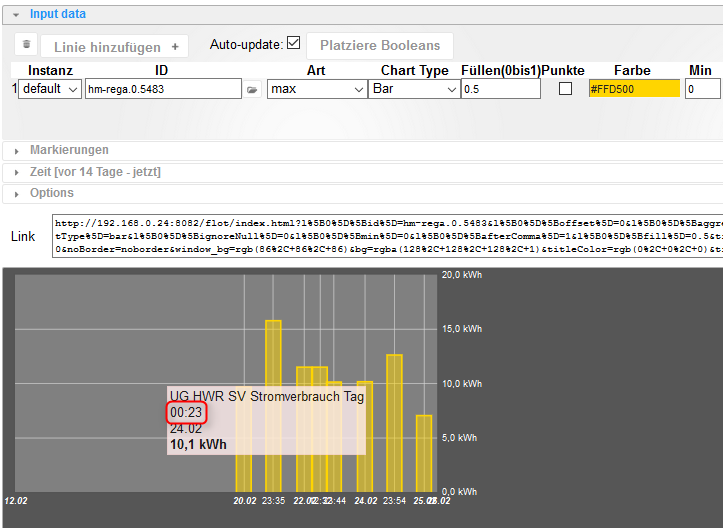
Task: Open the folder browse icon next to ID
Action: (252, 89)
